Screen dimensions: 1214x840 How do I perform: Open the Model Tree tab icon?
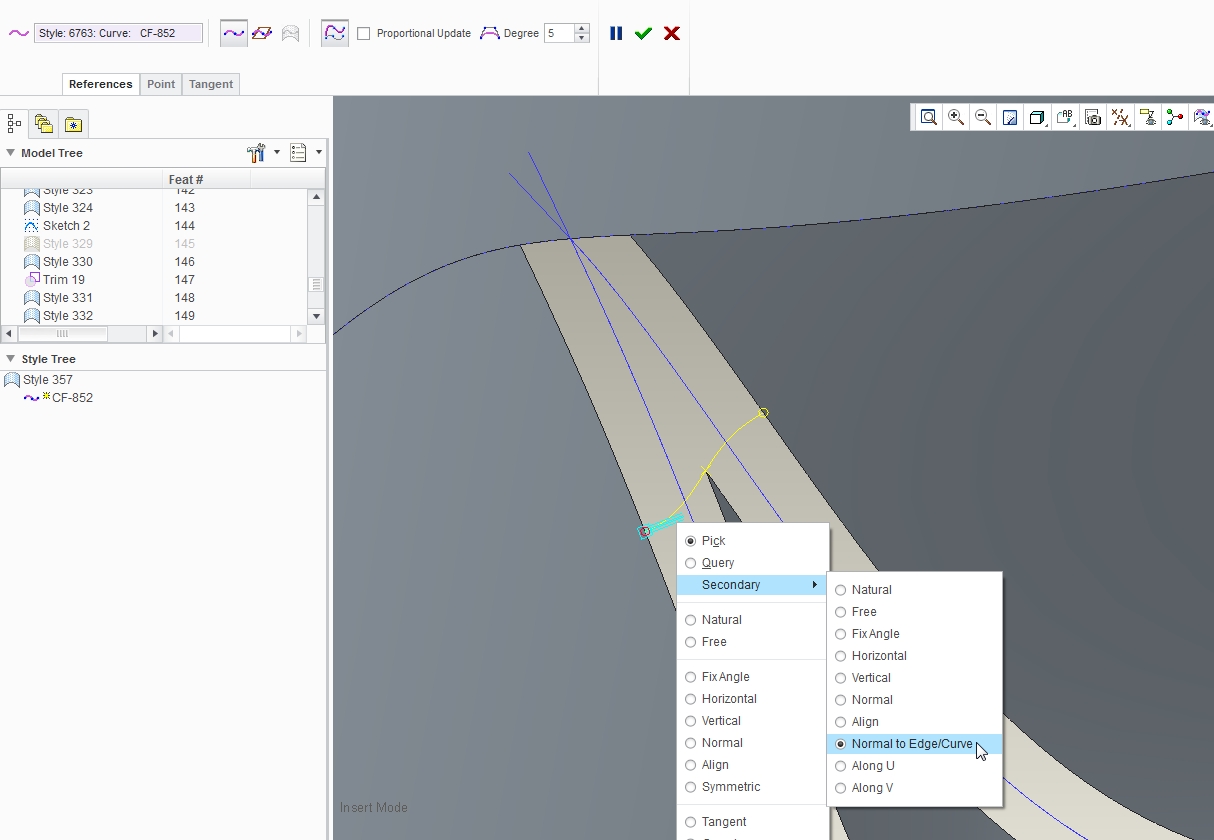[14, 124]
